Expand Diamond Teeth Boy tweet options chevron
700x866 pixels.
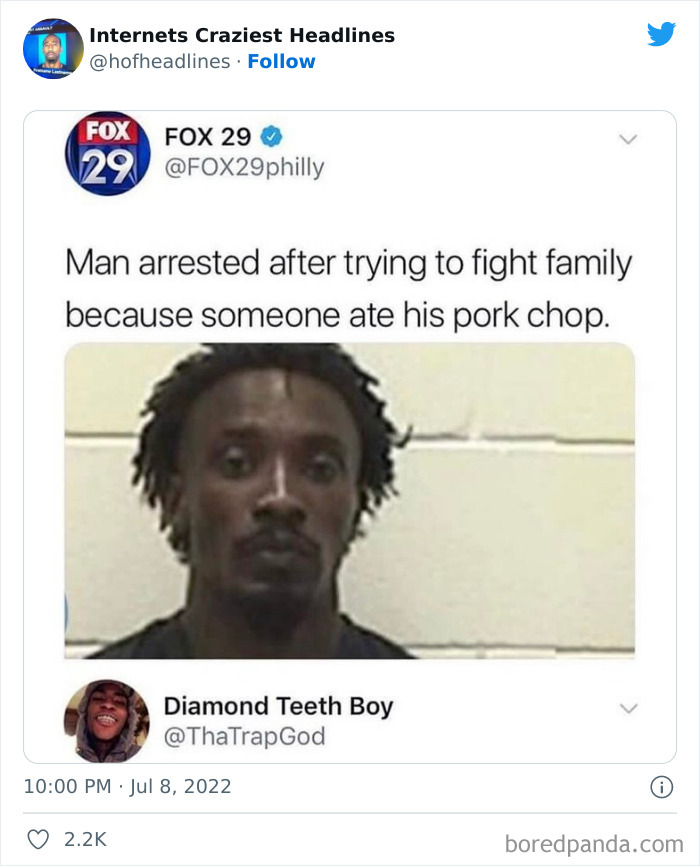628,708
